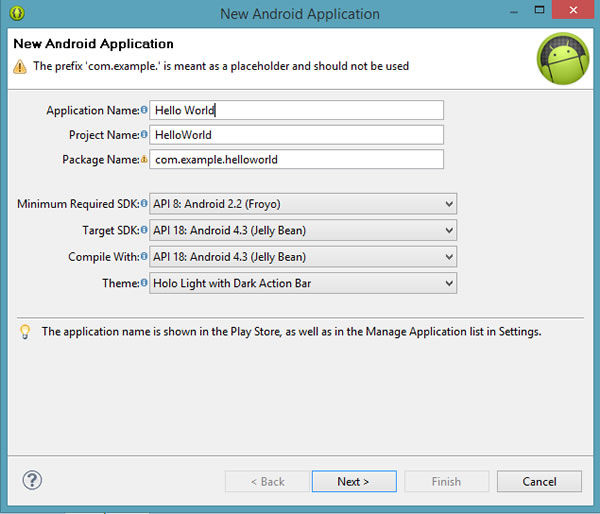The image size is (600, 514).
Task: Click the disabled Finish button
Action: coord(447,481)
